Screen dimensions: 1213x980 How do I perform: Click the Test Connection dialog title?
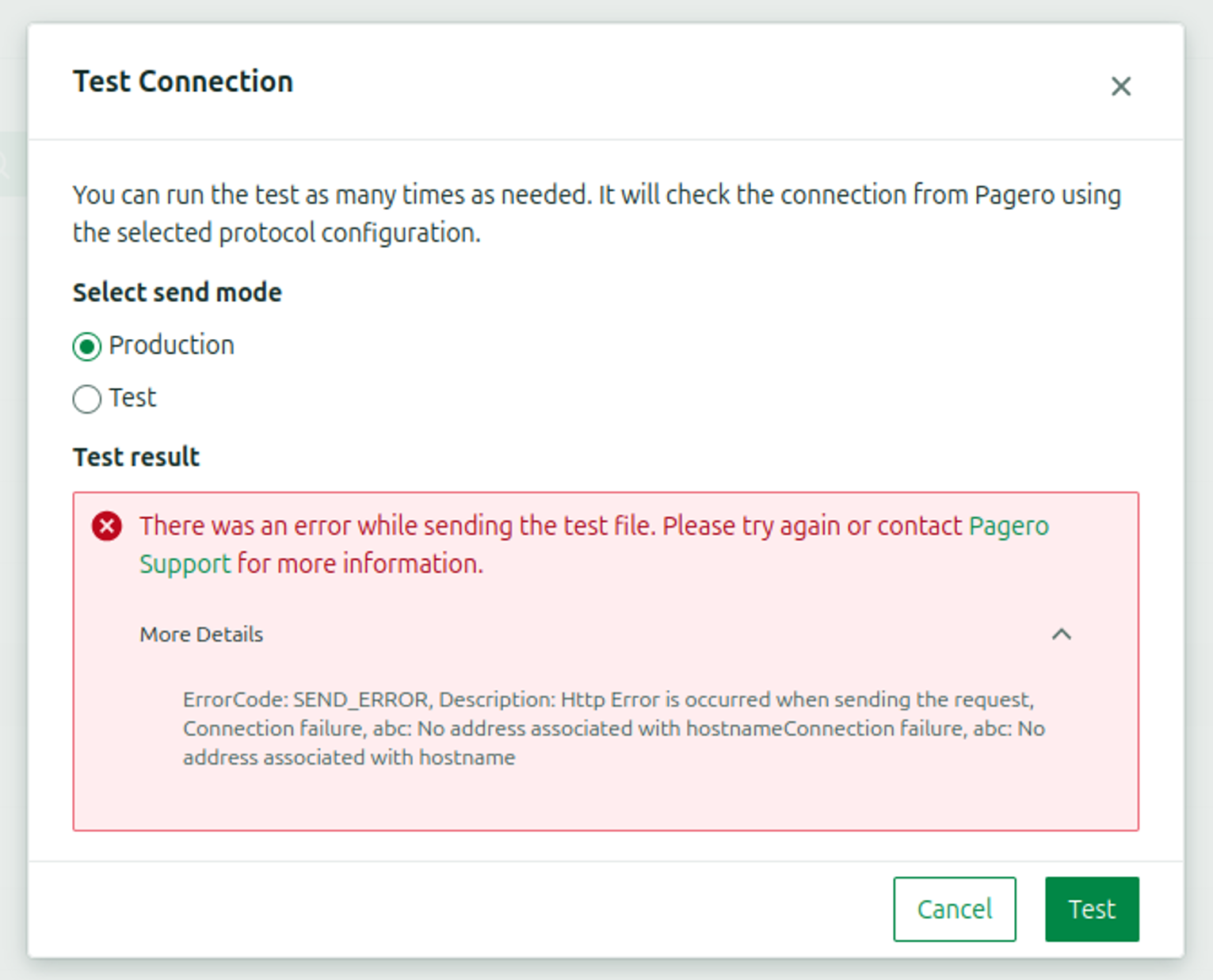pos(183,82)
